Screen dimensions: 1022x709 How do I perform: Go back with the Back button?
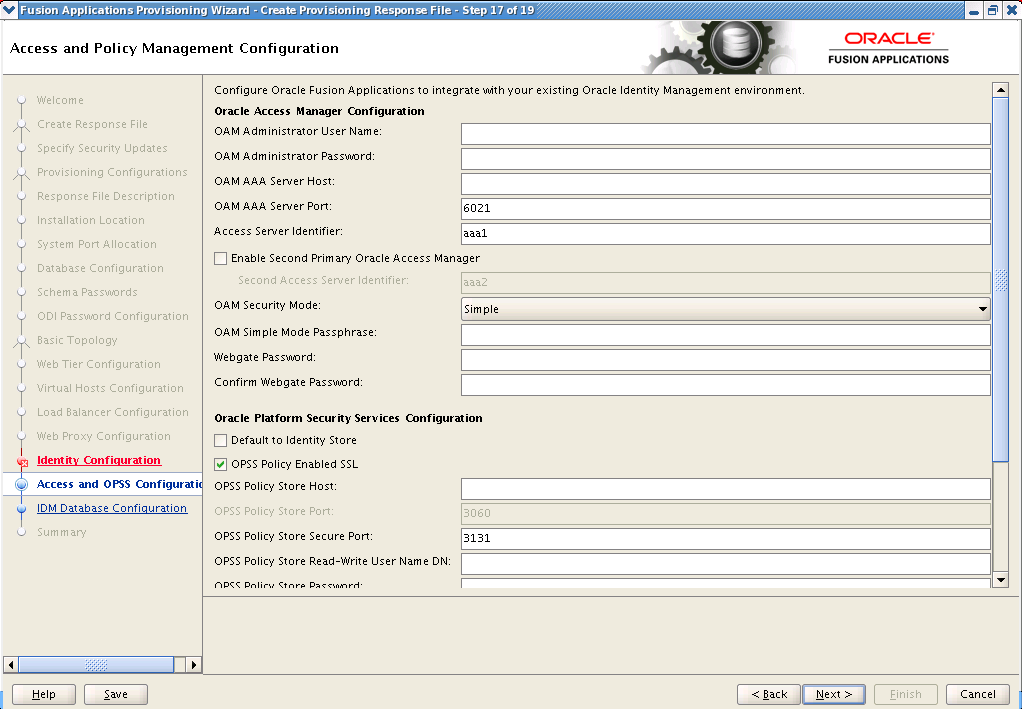tap(769, 694)
